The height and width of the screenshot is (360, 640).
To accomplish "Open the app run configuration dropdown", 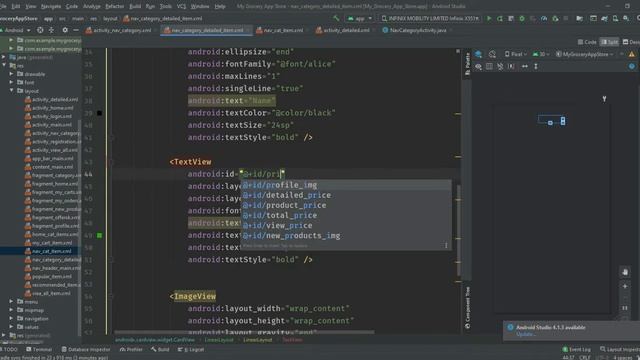I will tap(360, 18).
